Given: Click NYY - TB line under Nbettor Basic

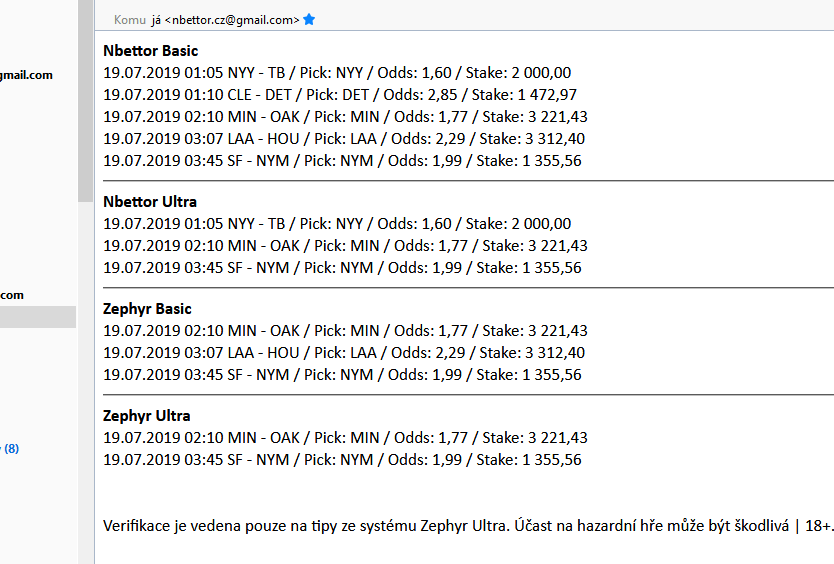Looking at the screenshot, I should [x=337, y=73].
